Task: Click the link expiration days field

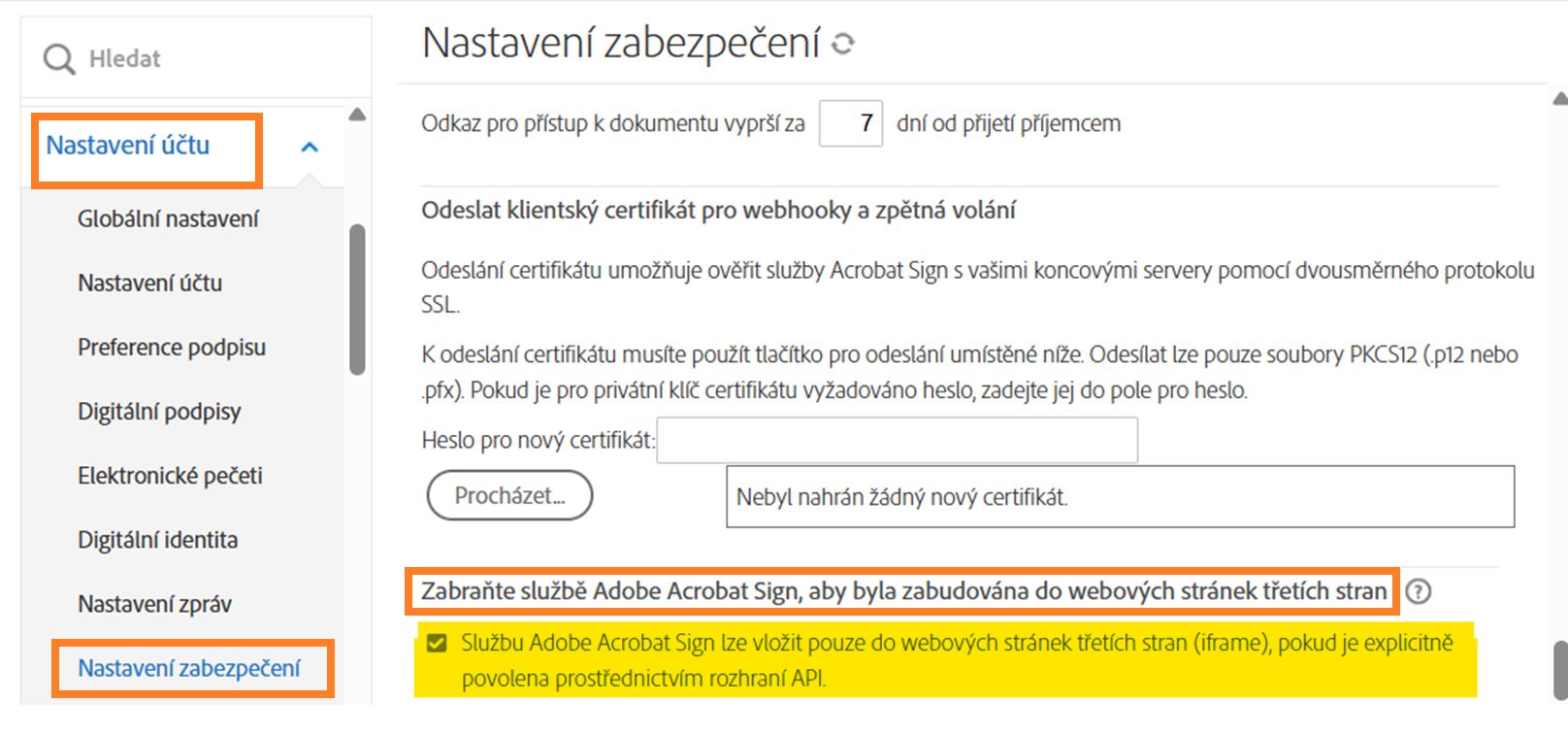Action: pos(850,124)
